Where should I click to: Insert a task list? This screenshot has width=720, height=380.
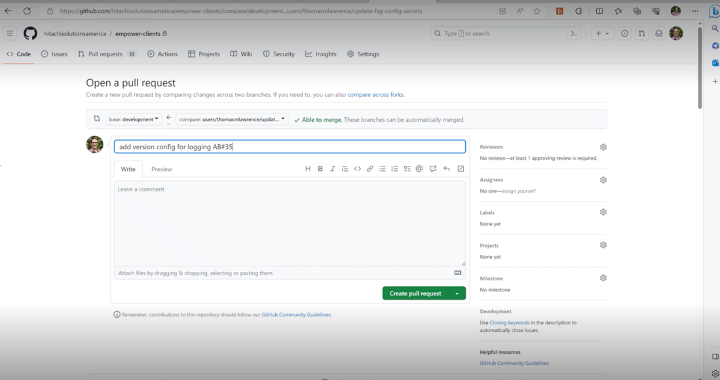coord(407,169)
